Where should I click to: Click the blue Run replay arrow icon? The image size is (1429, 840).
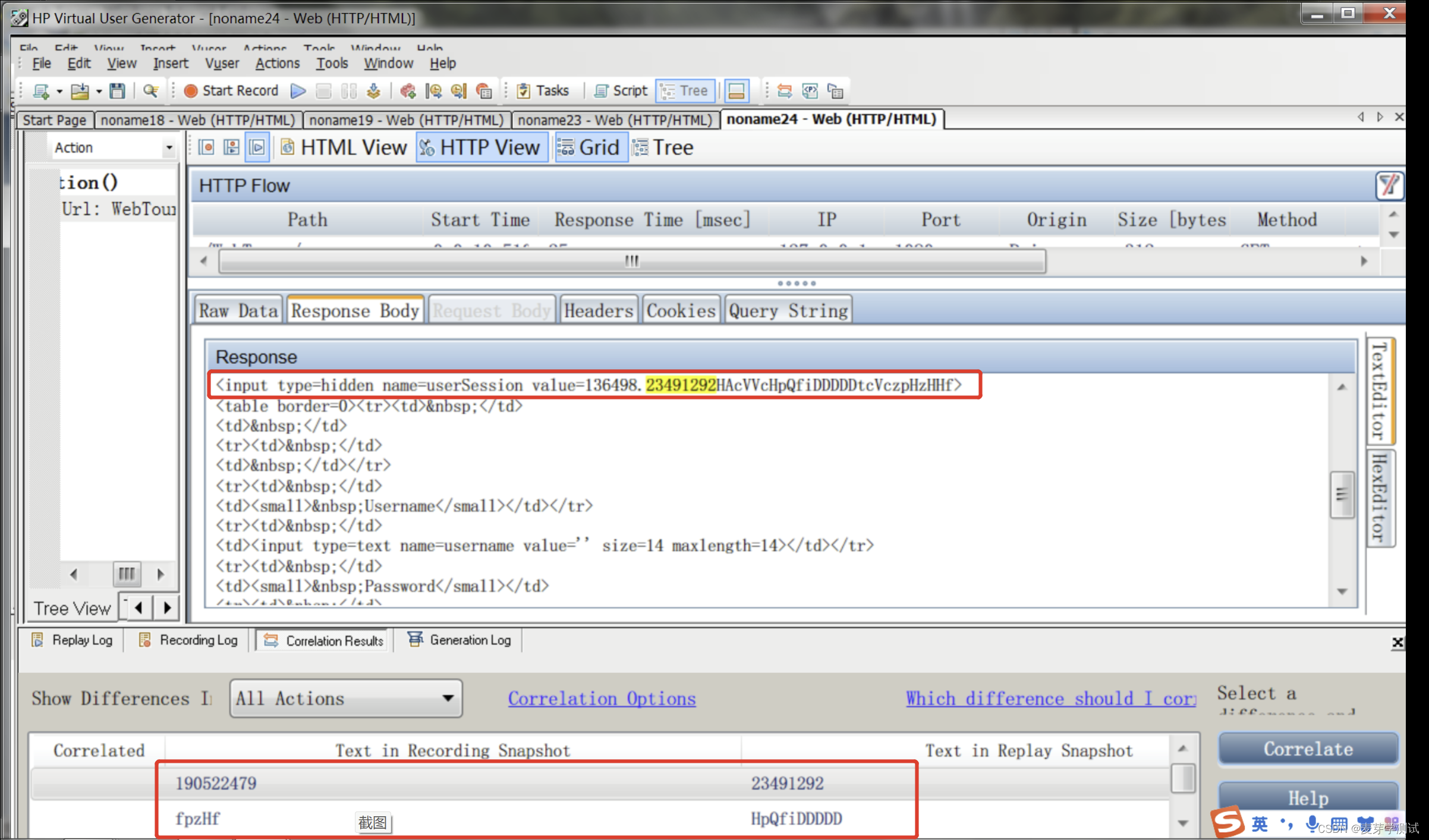click(x=298, y=90)
